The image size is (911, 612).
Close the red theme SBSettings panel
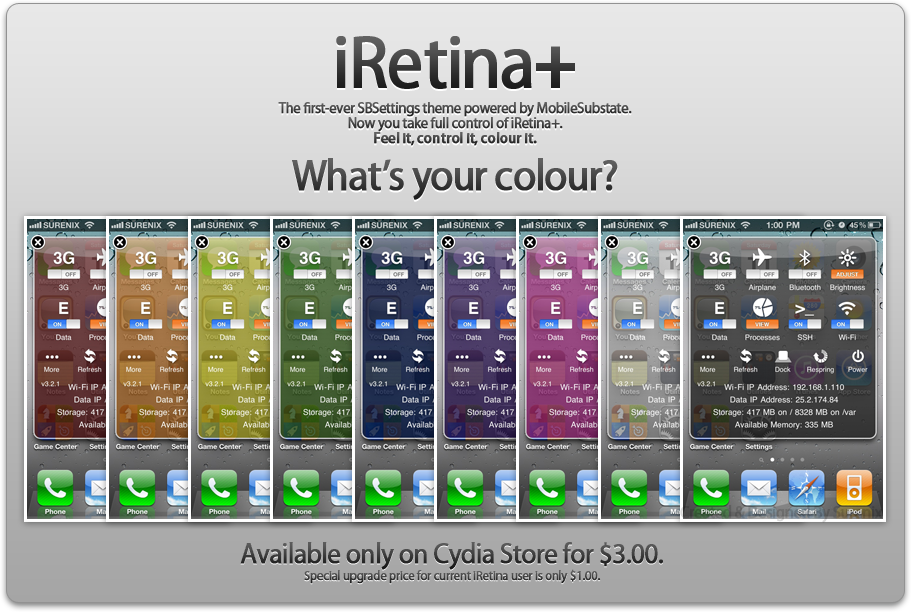tap(38, 242)
